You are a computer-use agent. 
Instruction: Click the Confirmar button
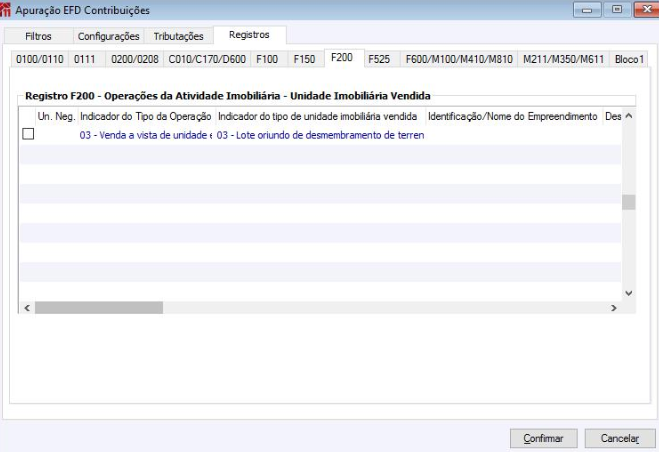pos(543,439)
